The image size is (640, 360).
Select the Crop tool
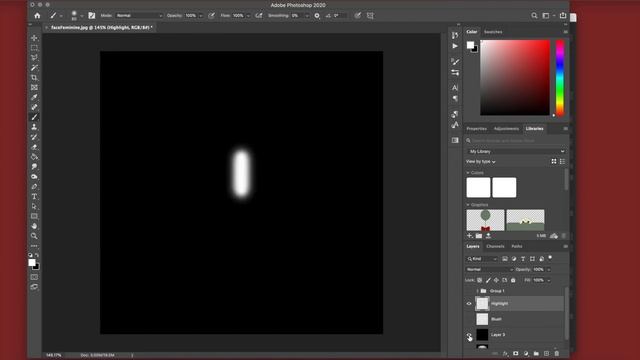pos(34,78)
